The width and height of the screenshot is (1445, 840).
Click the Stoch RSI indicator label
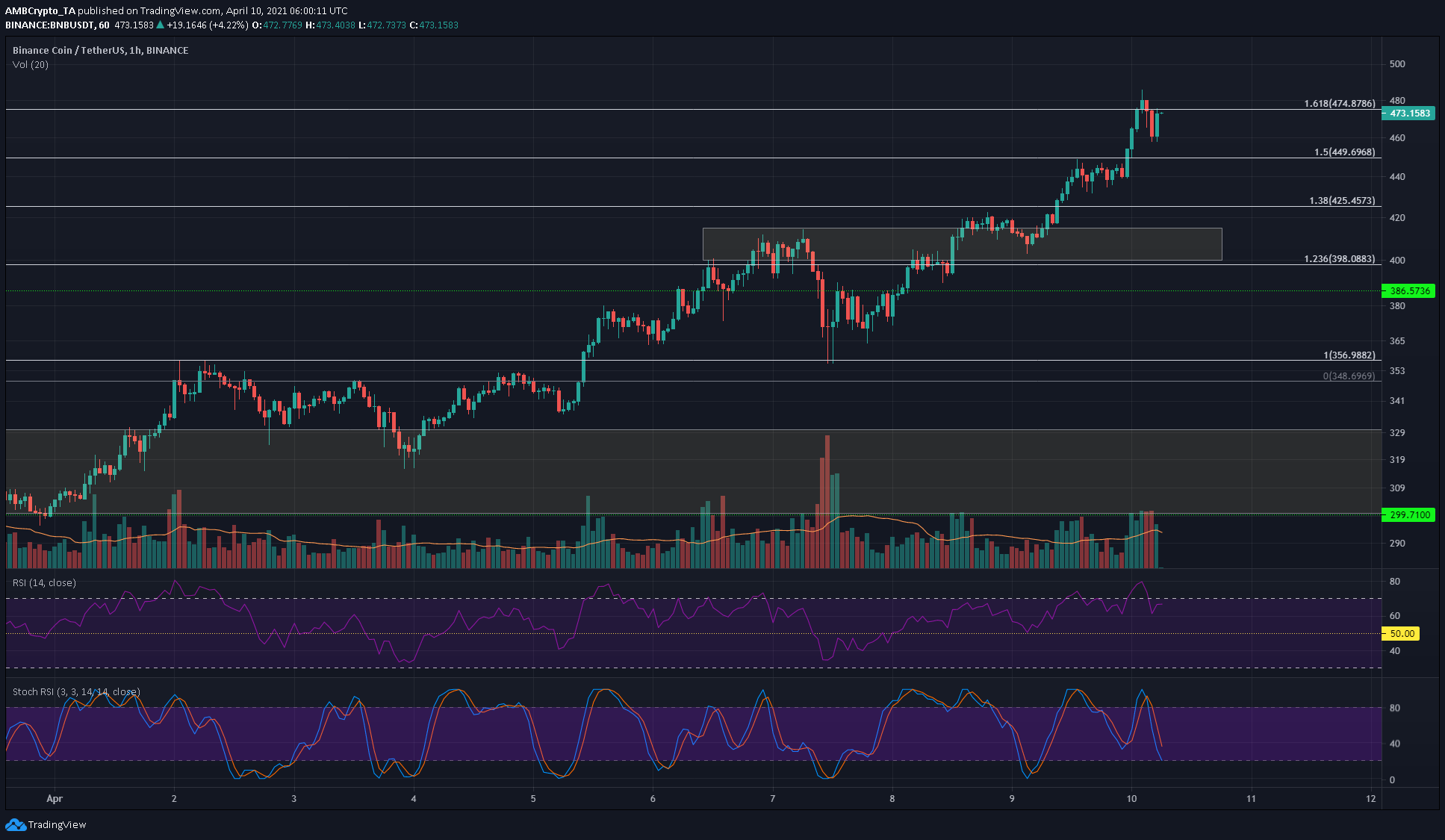pos(76,691)
